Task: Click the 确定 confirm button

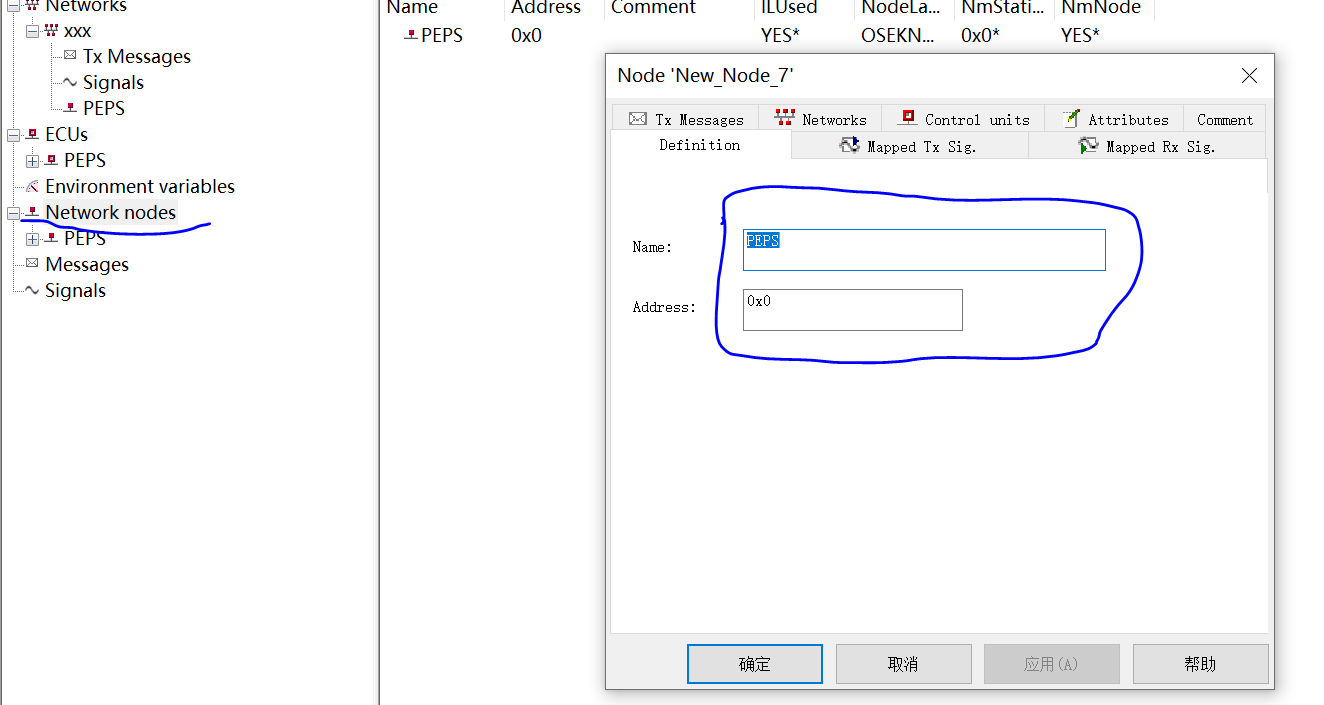Action: coord(754,663)
